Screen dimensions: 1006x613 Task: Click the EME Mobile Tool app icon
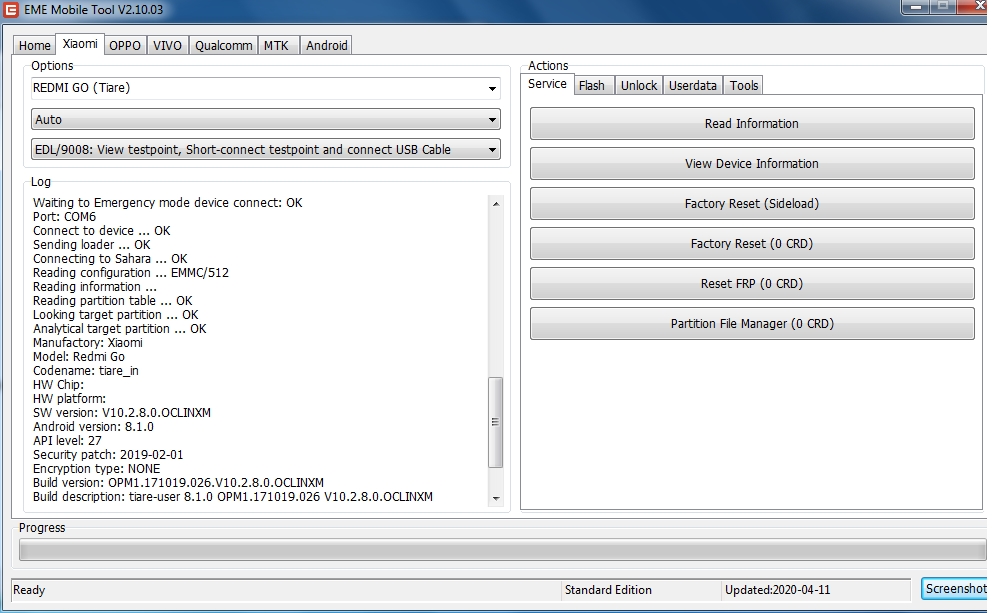click(x=10, y=10)
